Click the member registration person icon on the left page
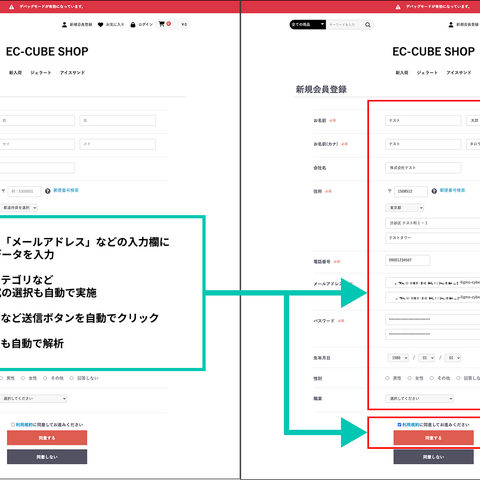 pos(64,25)
